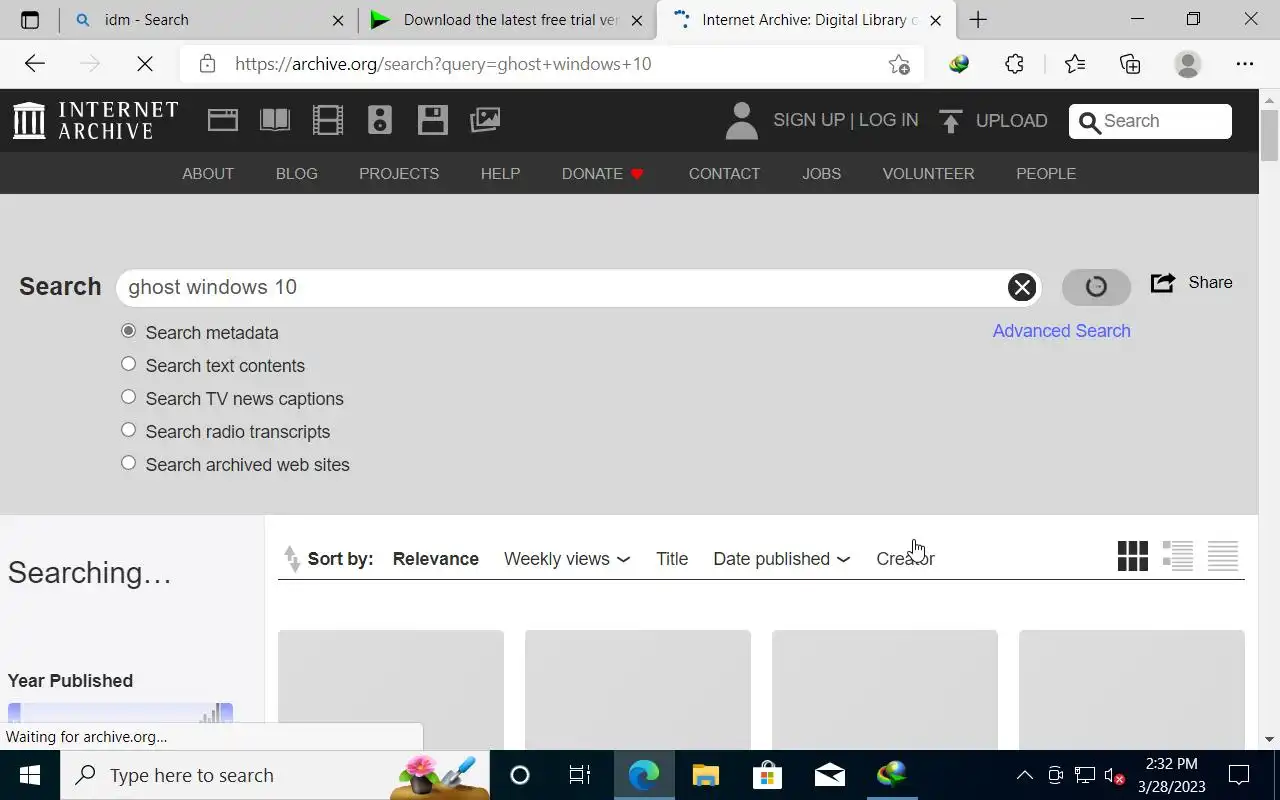
Task: Open the ABOUT menu item
Action: pyautogui.click(x=208, y=173)
